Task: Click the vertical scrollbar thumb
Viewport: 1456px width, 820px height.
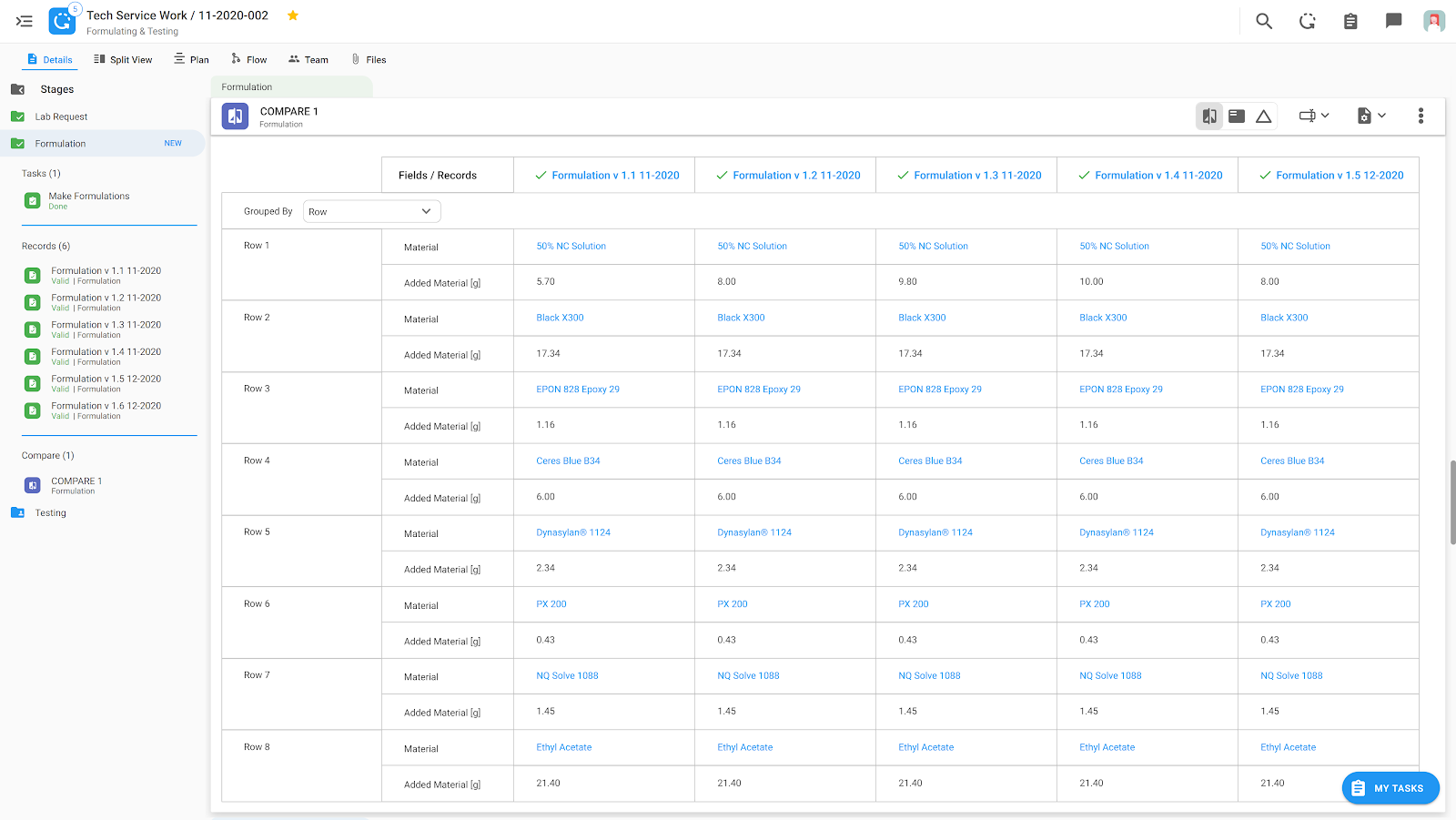Action: click(1452, 502)
